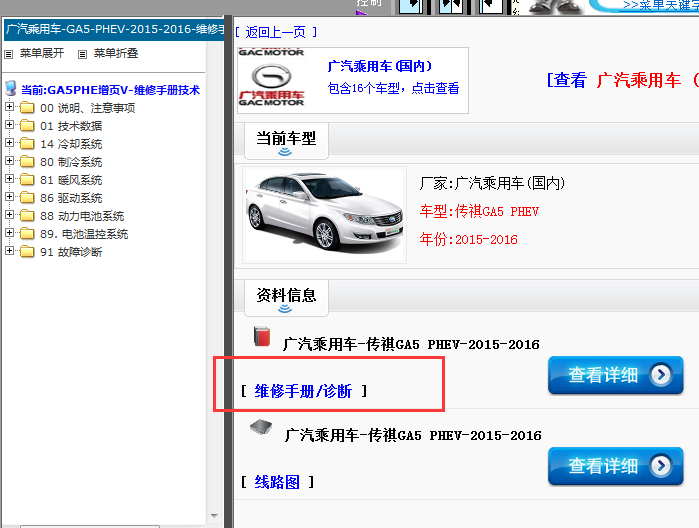
Task: Select tree item 14 冷却系统
Action: click(x=71, y=144)
